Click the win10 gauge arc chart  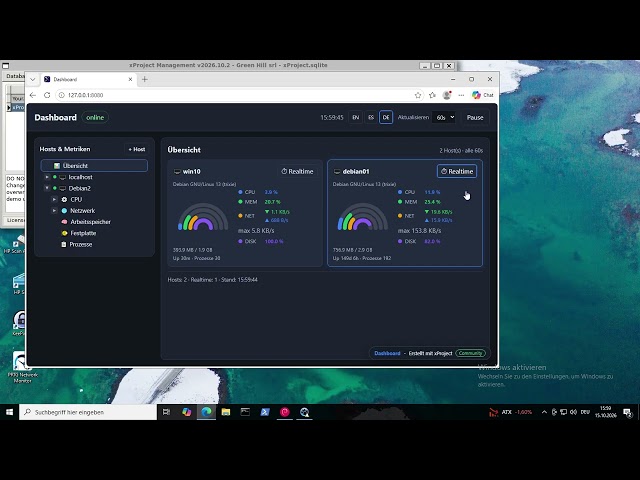point(203,217)
